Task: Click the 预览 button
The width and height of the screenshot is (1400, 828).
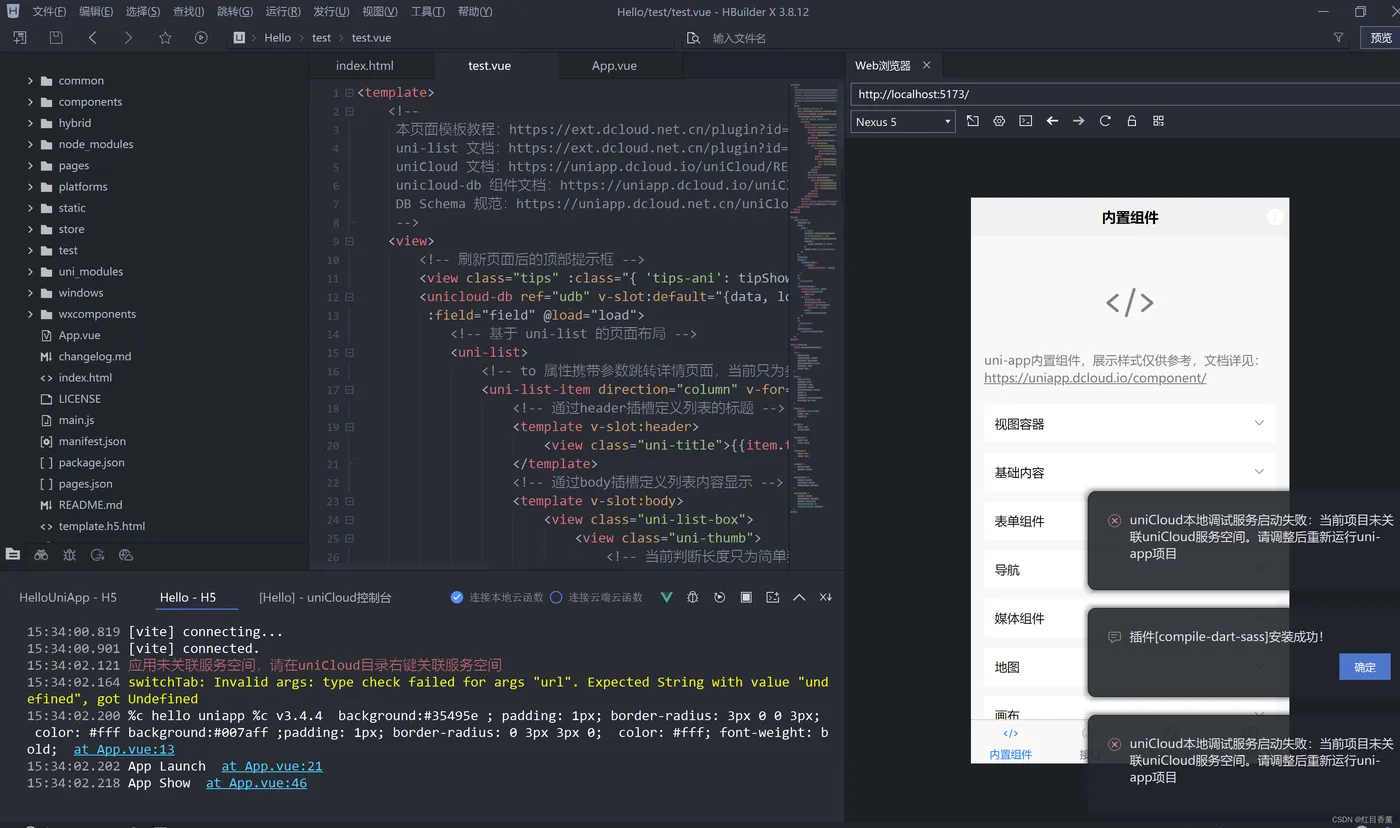Action: coord(1381,38)
